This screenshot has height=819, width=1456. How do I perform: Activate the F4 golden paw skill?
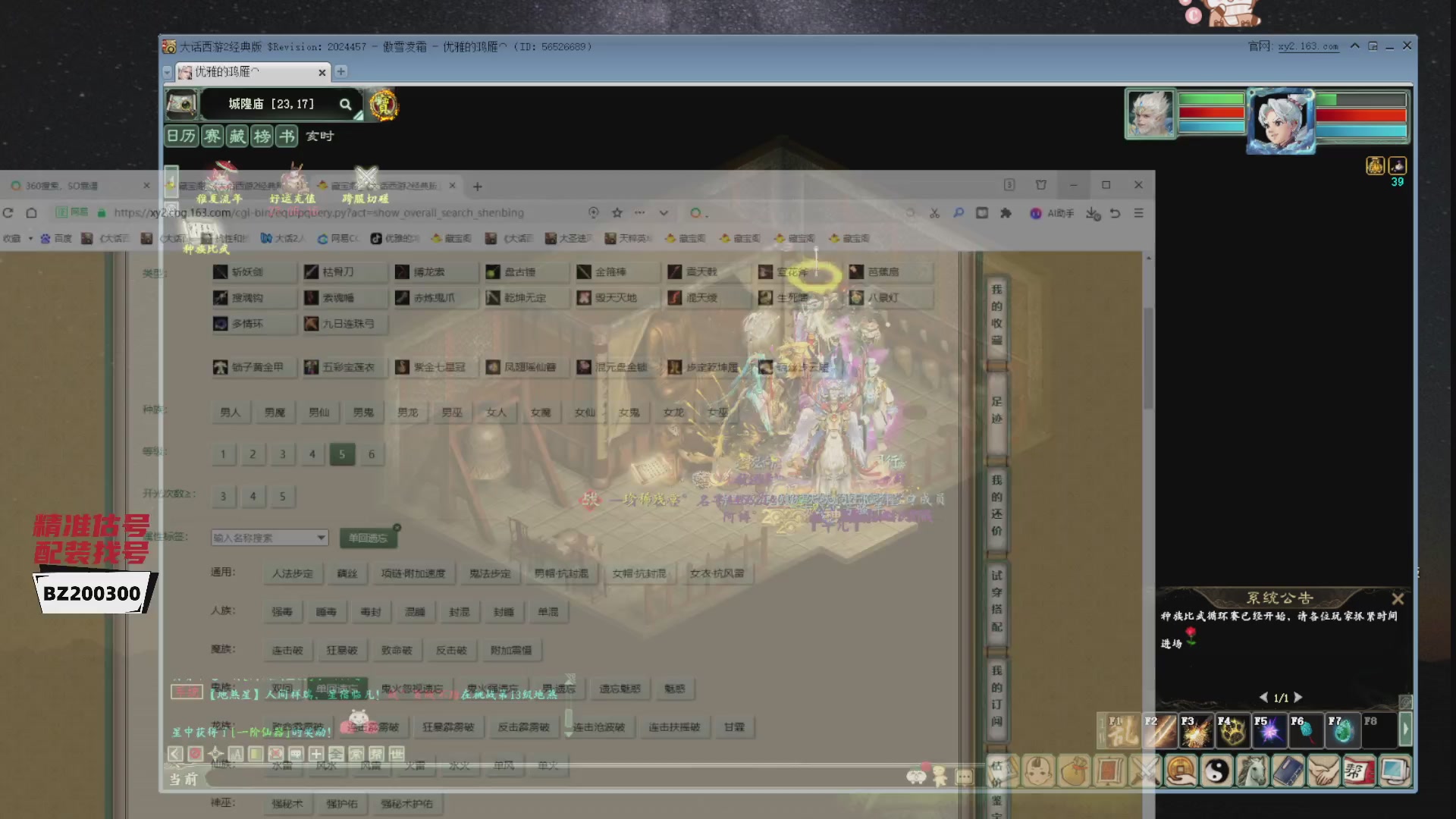[1232, 730]
